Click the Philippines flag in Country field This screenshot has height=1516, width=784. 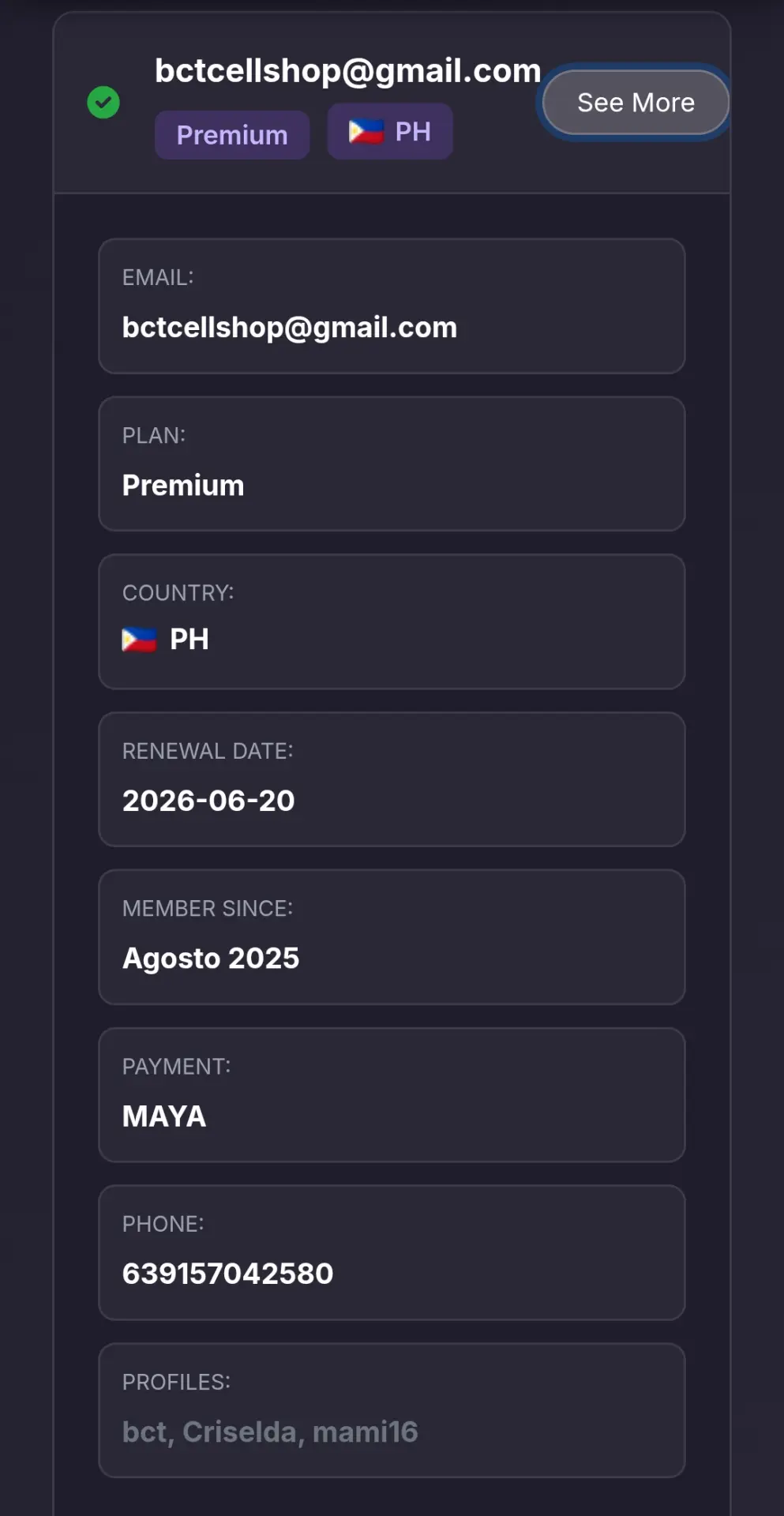point(140,640)
